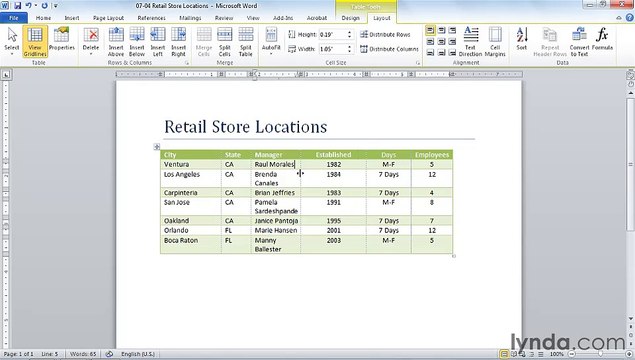Viewport: 635px width, 360px height.
Task: Switch to the Table Tools Design tab
Action: (x=350, y=18)
